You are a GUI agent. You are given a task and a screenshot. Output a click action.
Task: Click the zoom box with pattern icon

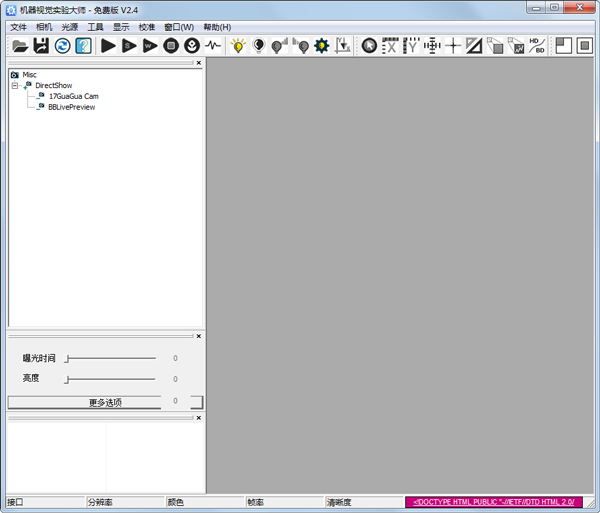(x=516, y=46)
